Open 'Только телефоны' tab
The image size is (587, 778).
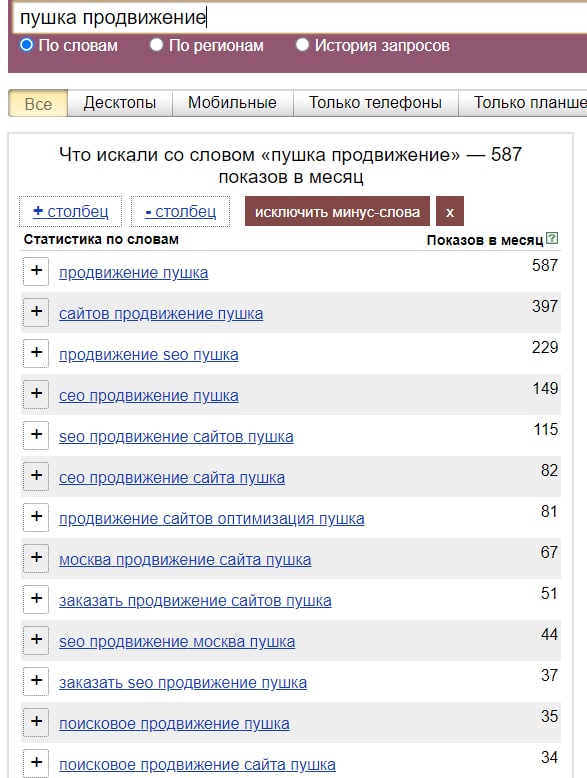(x=375, y=103)
